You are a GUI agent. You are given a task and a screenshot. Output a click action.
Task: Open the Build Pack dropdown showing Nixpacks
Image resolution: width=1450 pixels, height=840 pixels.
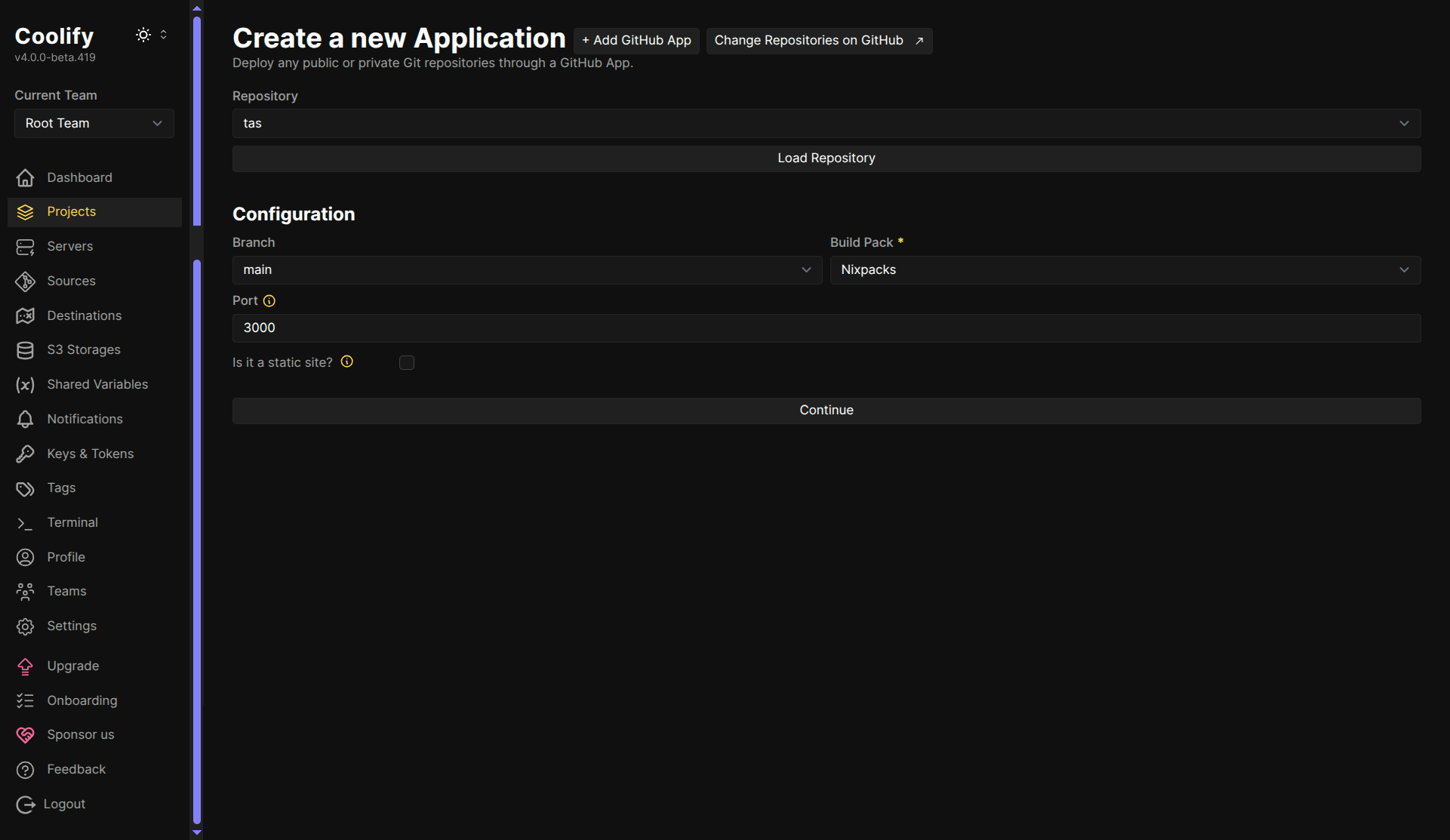click(1125, 269)
